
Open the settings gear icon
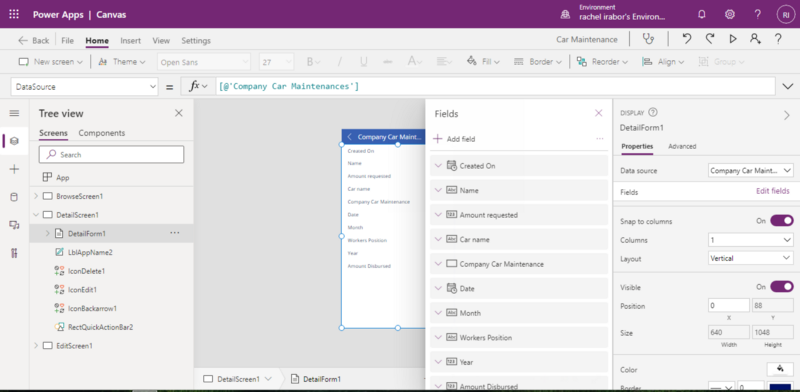click(x=730, y=14)
